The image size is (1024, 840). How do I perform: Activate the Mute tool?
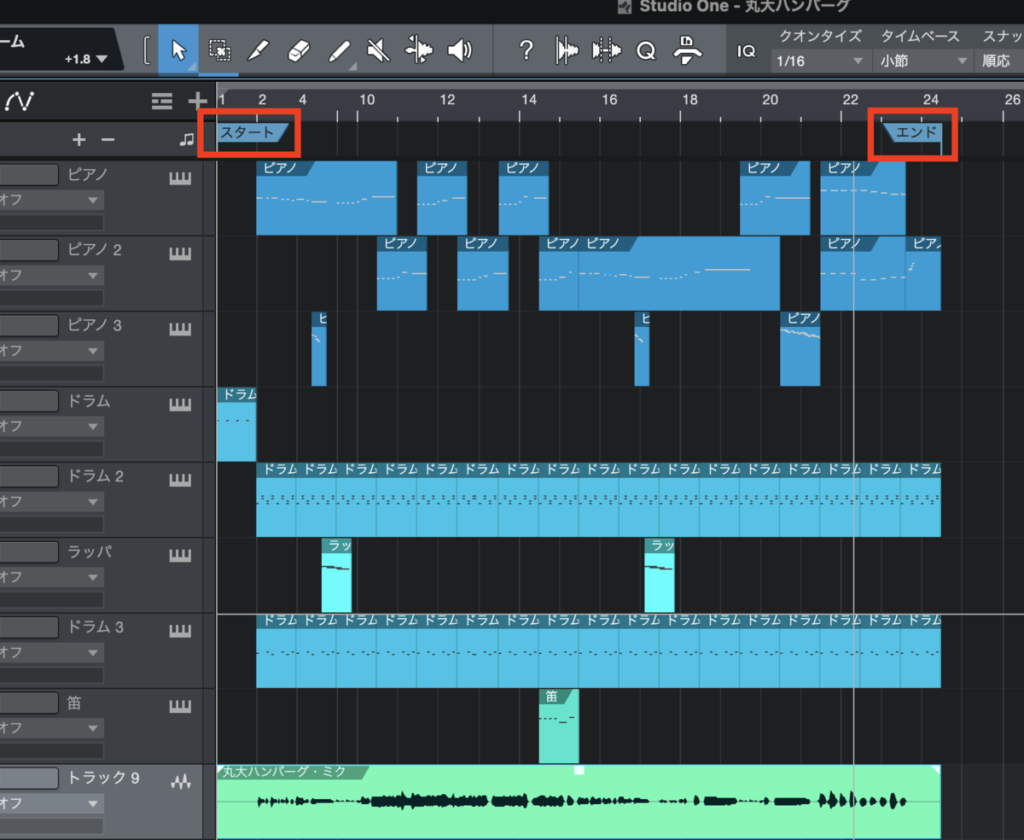pyautogui.click(x=378, y=49)
